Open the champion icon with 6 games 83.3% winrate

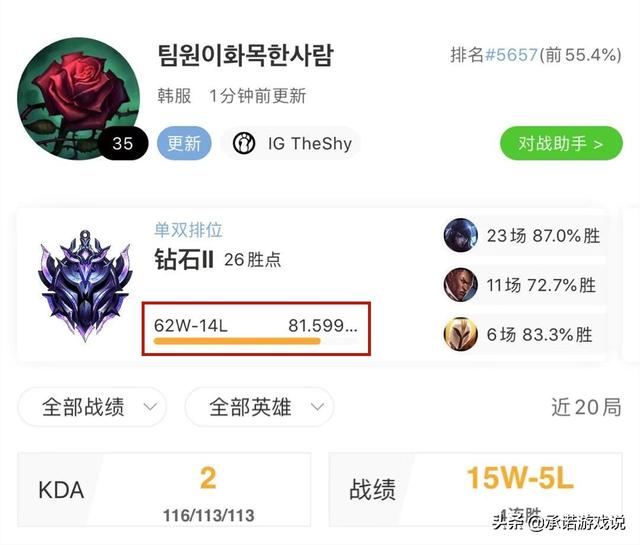(460, 334)
